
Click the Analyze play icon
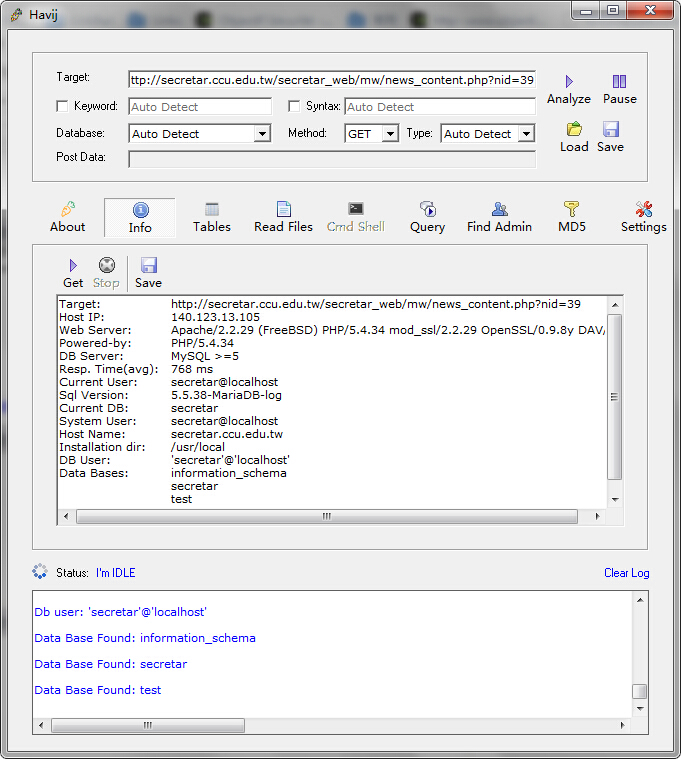point(569,81)
